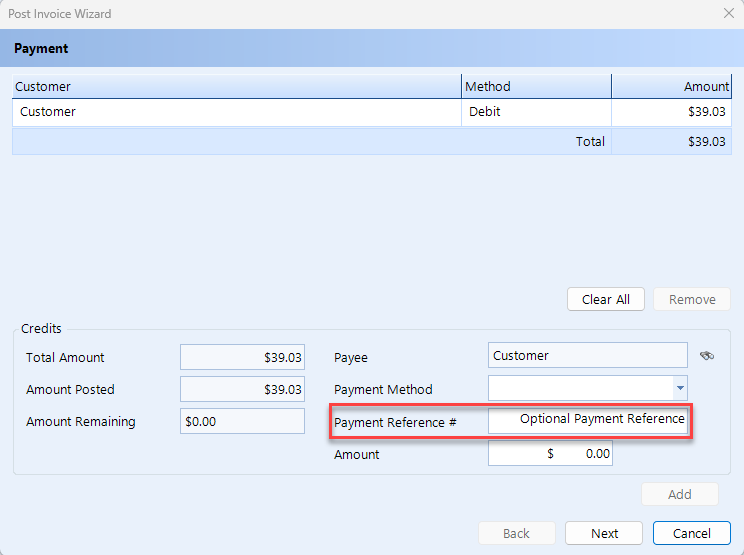The image size is (744, 555).
Task: Click the Credits group label
Action: 41,328
